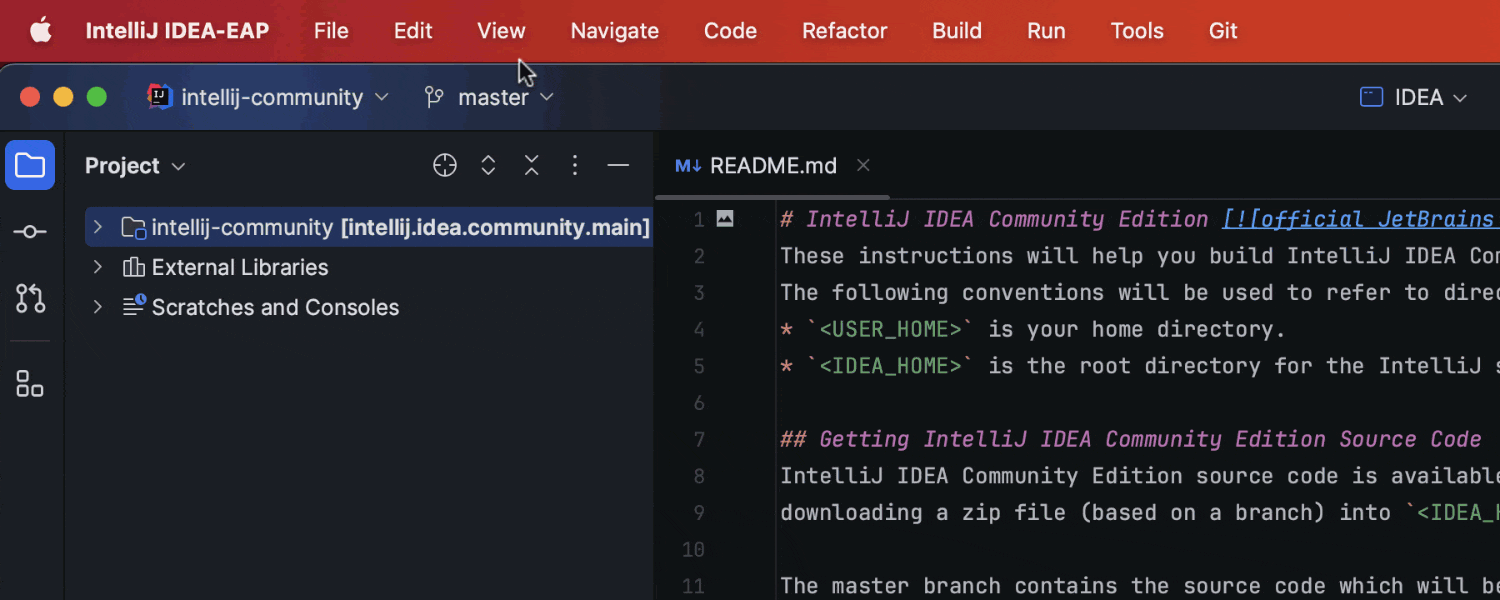Click the official JetBrains link in README
This screenshot has width=1500, height=600.
[x=1360, y=218]
